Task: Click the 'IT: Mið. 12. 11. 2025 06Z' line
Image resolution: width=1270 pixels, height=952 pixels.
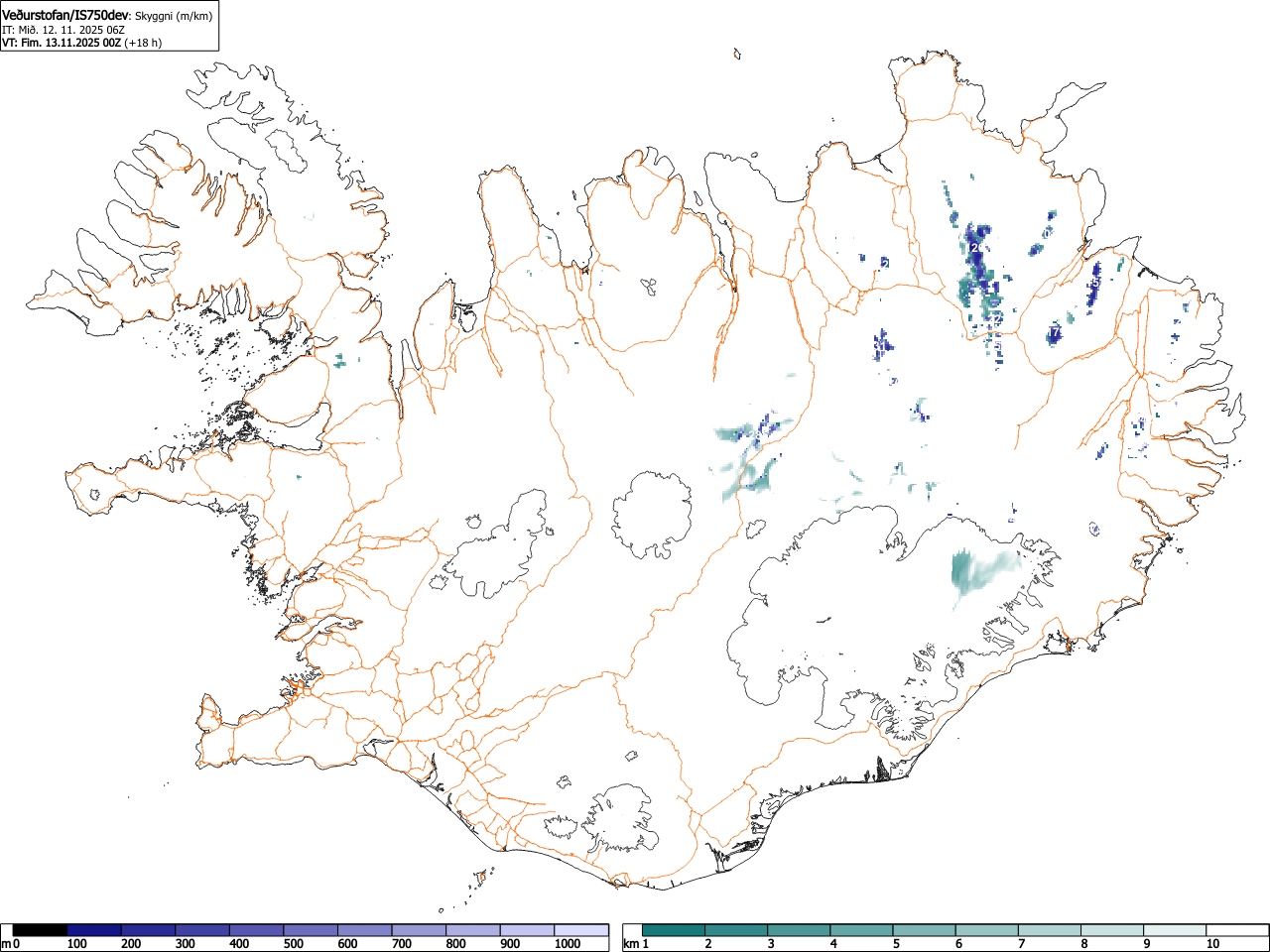Action: point(63,30)
